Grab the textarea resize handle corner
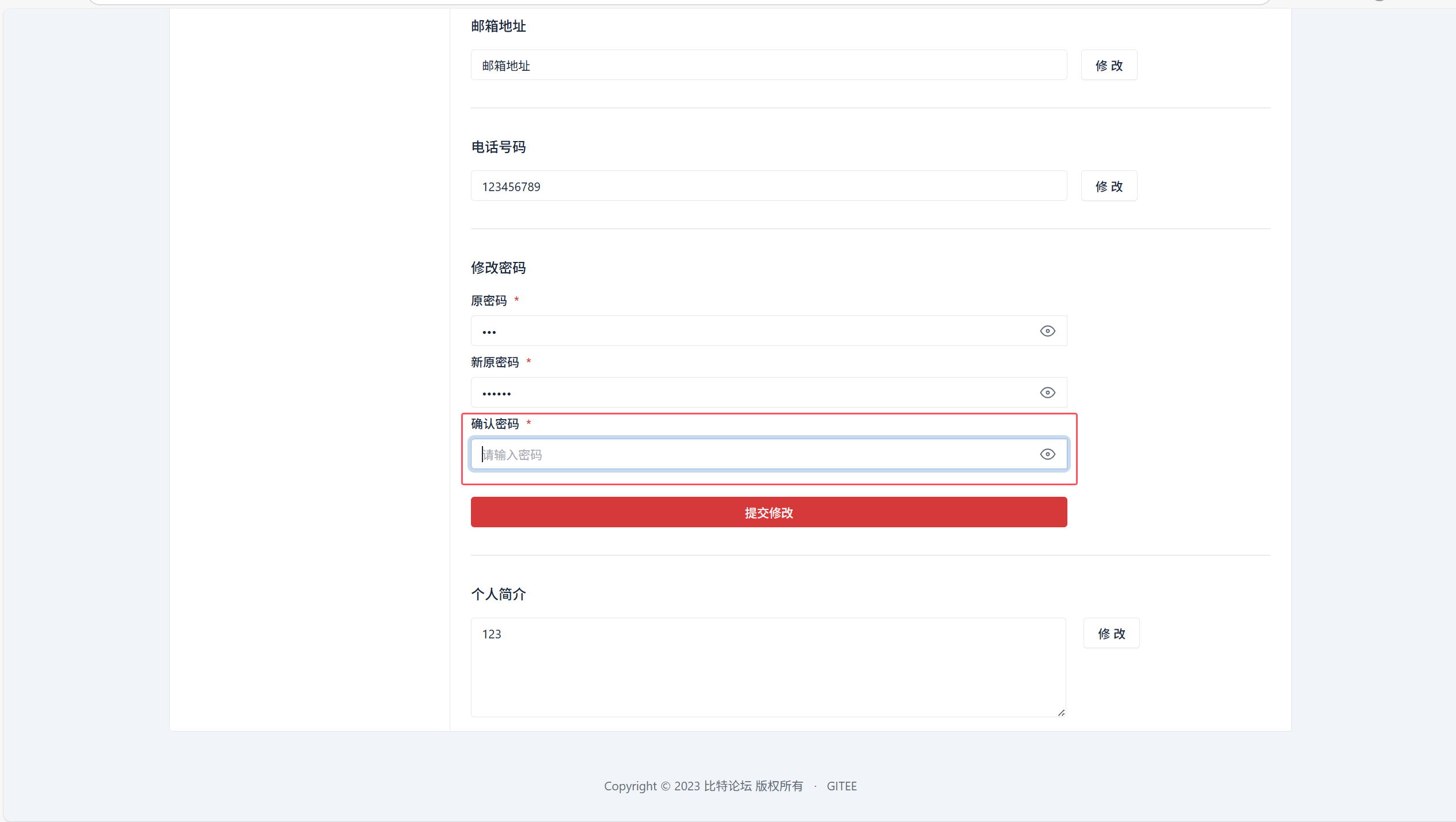 tap(1061, 713)
